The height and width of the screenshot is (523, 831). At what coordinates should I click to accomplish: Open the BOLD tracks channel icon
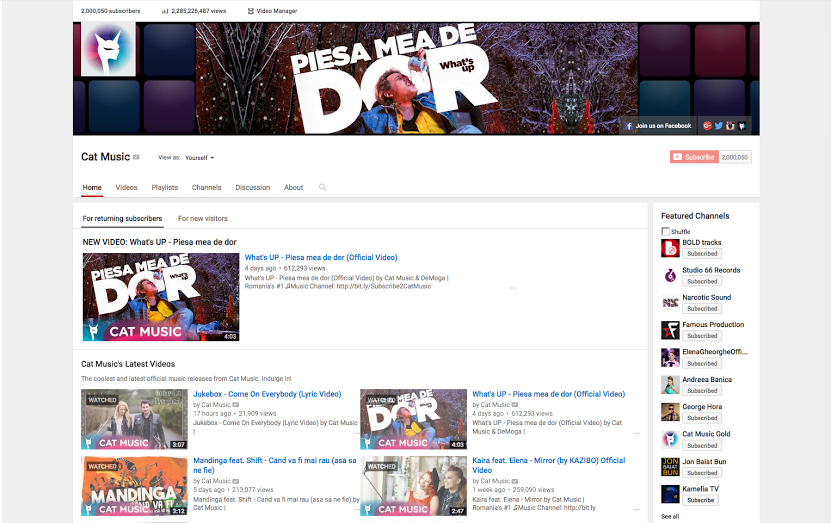point(670,248)
